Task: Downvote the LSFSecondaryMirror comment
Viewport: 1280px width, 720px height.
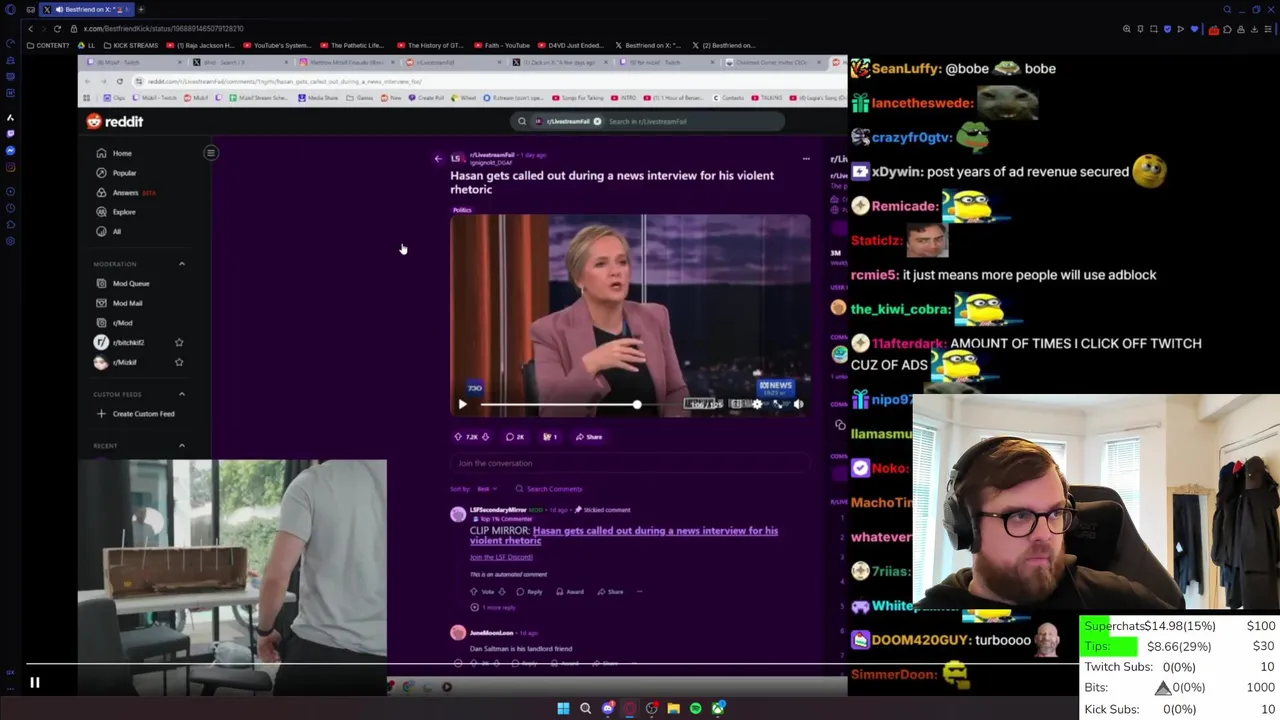Action: [503, 592]
